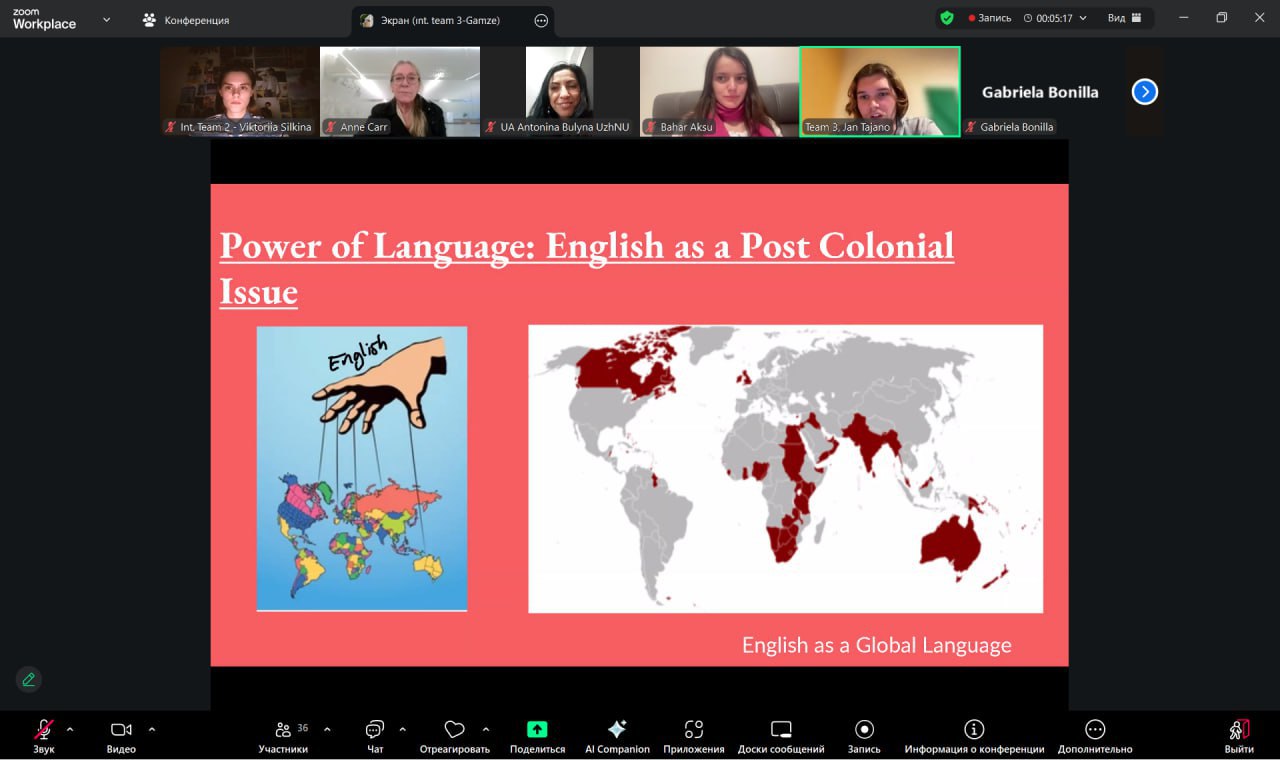Open the Вид view dropdown
This screenshot has width=1280, height=760.
pyautogui.click(x=1125, y=17)
